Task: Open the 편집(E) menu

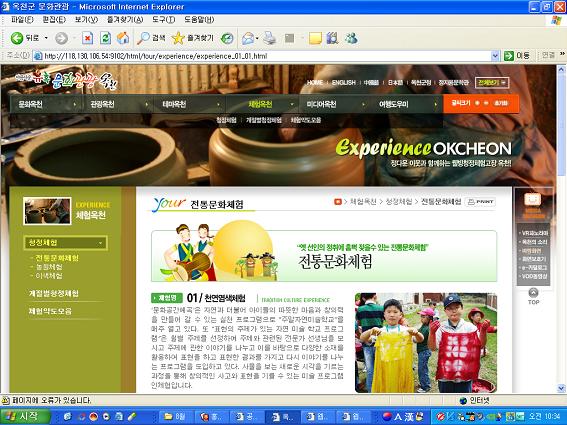Action: (54, 20)
